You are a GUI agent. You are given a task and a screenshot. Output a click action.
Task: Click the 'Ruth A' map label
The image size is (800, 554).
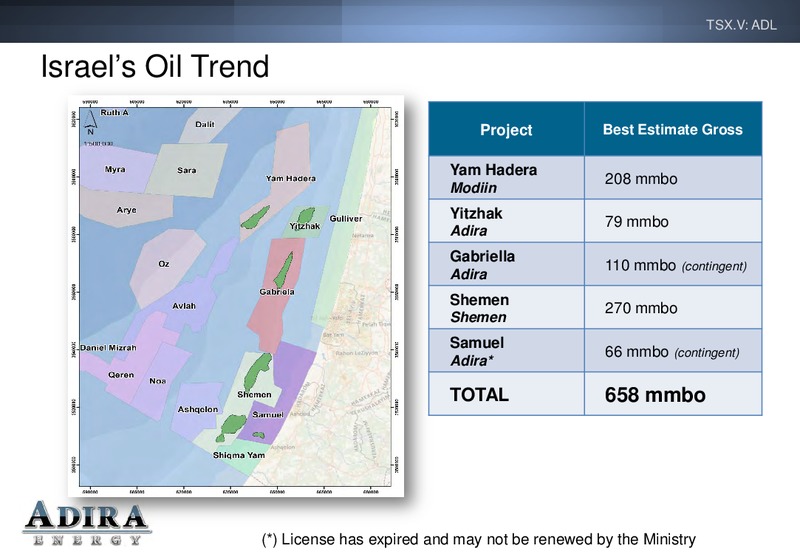point(114,113)
